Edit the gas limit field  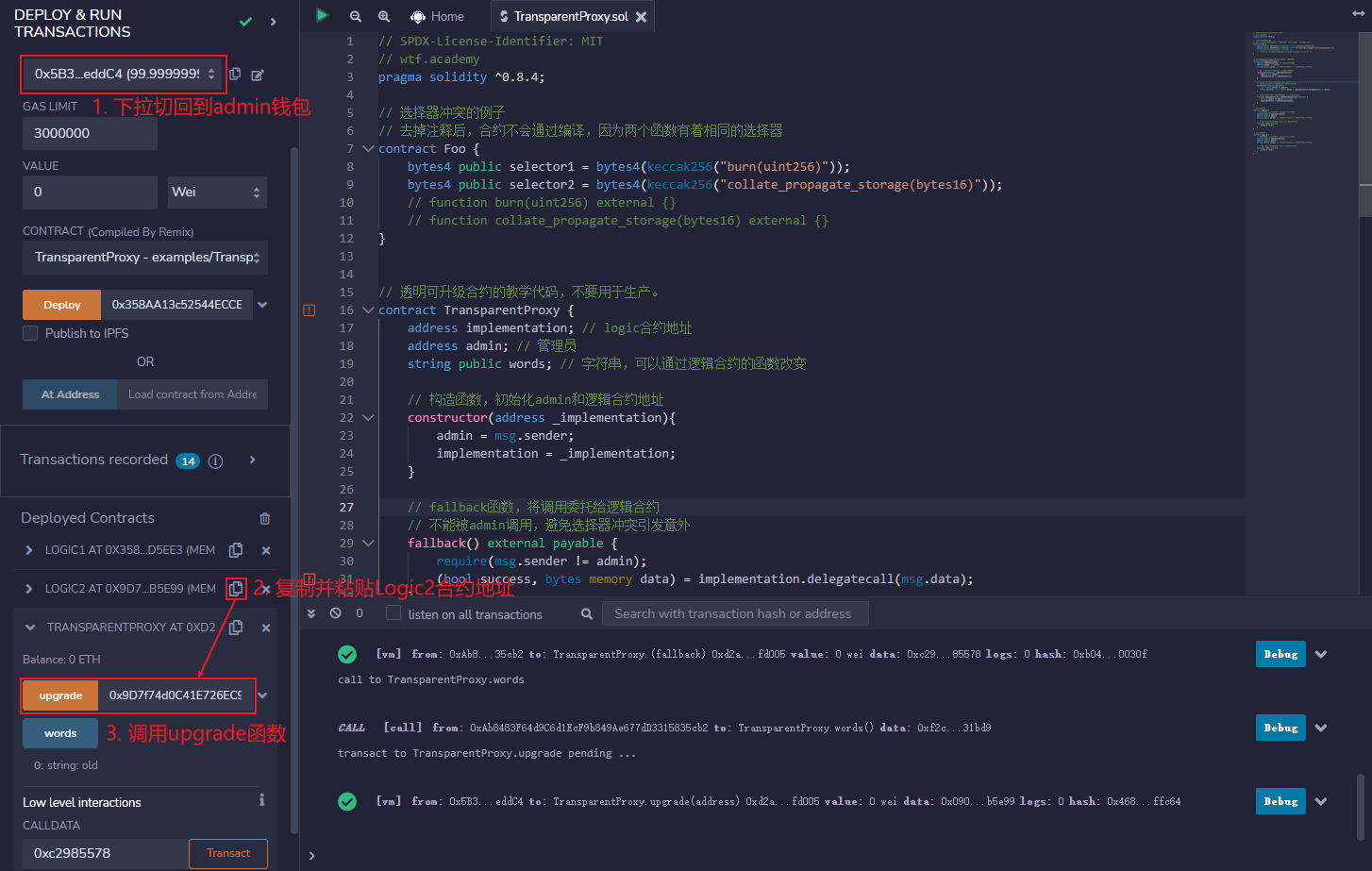pyautogui.click(x=90, y=133)
